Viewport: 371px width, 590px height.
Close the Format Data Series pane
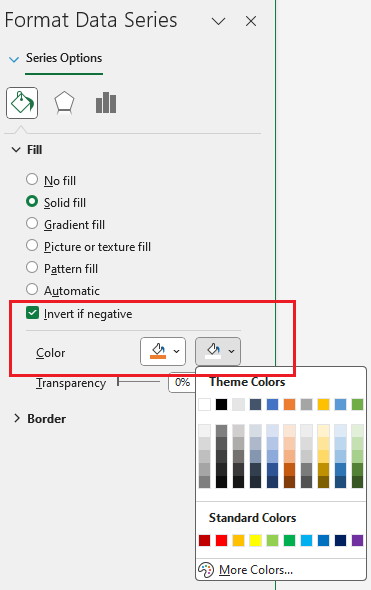pyautogui.click(x=251, y=21)
